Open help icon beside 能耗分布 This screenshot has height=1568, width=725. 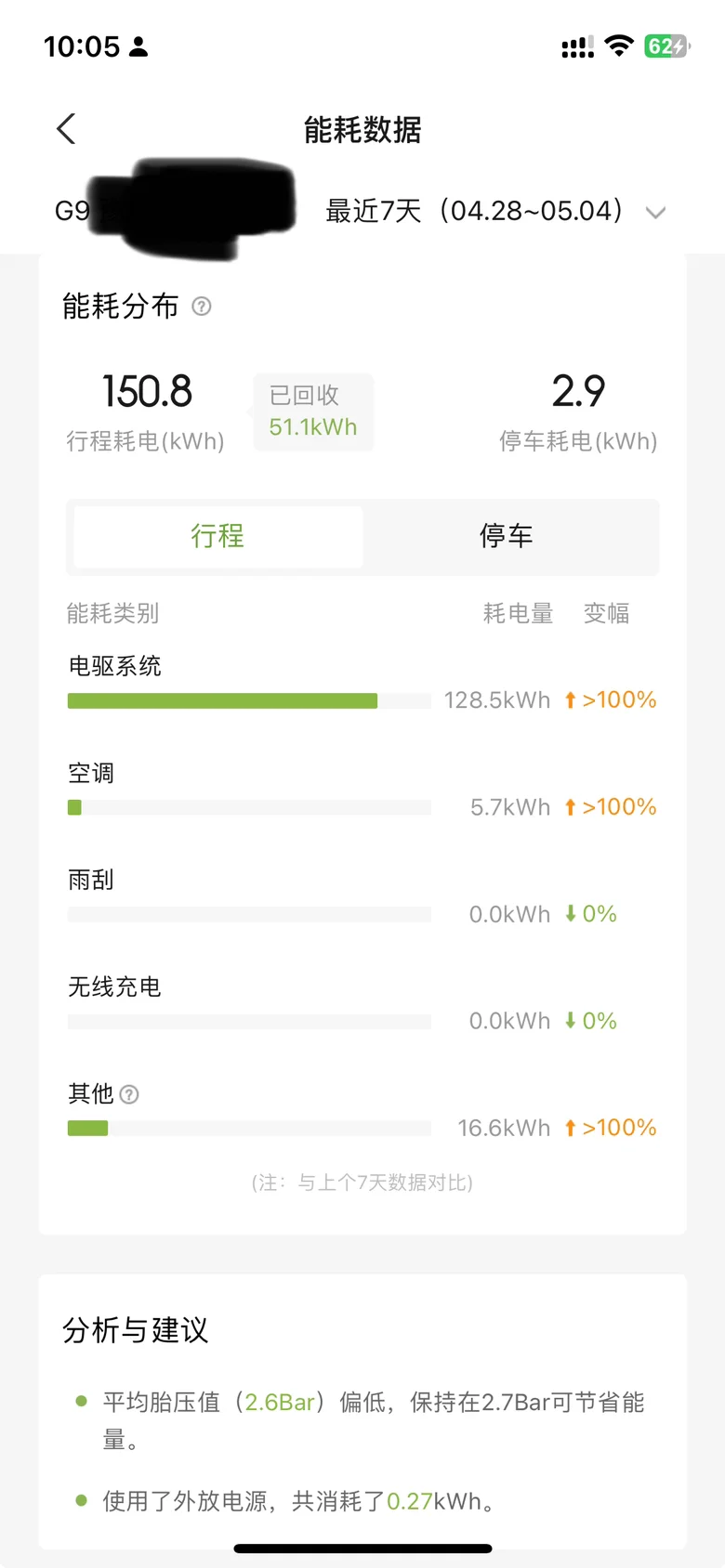202,306
